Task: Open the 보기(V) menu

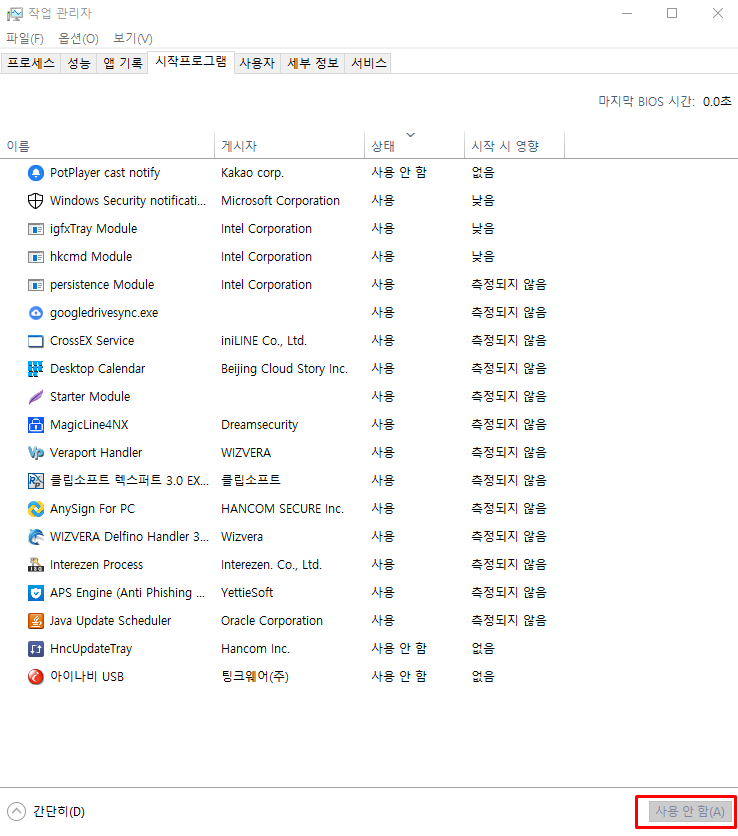Action: (x=133, y=38)
